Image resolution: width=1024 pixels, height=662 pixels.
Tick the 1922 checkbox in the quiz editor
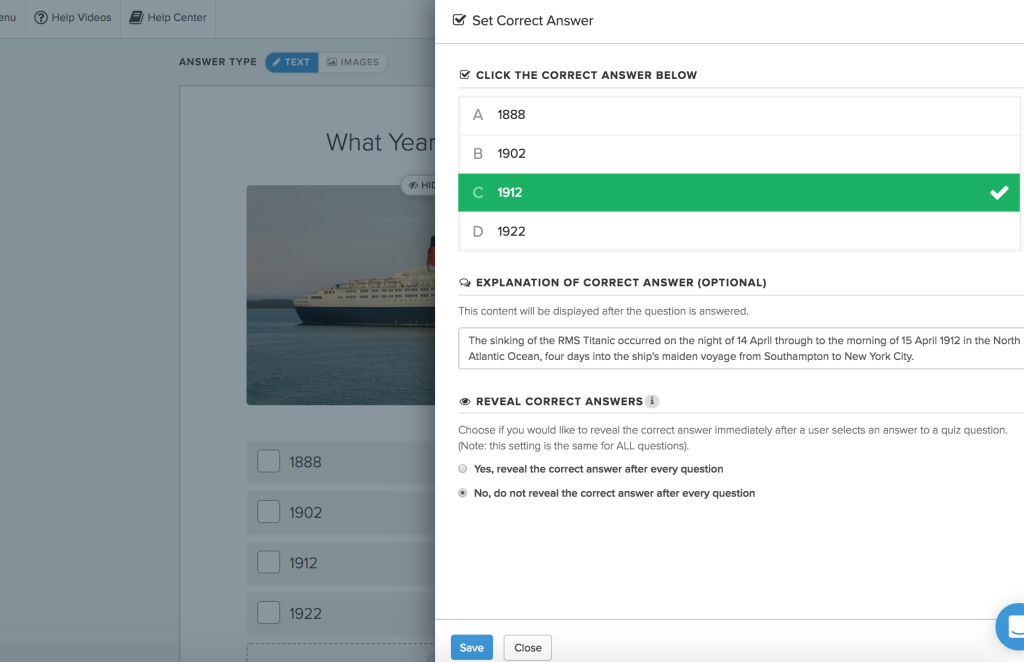(x=268, y=612)
